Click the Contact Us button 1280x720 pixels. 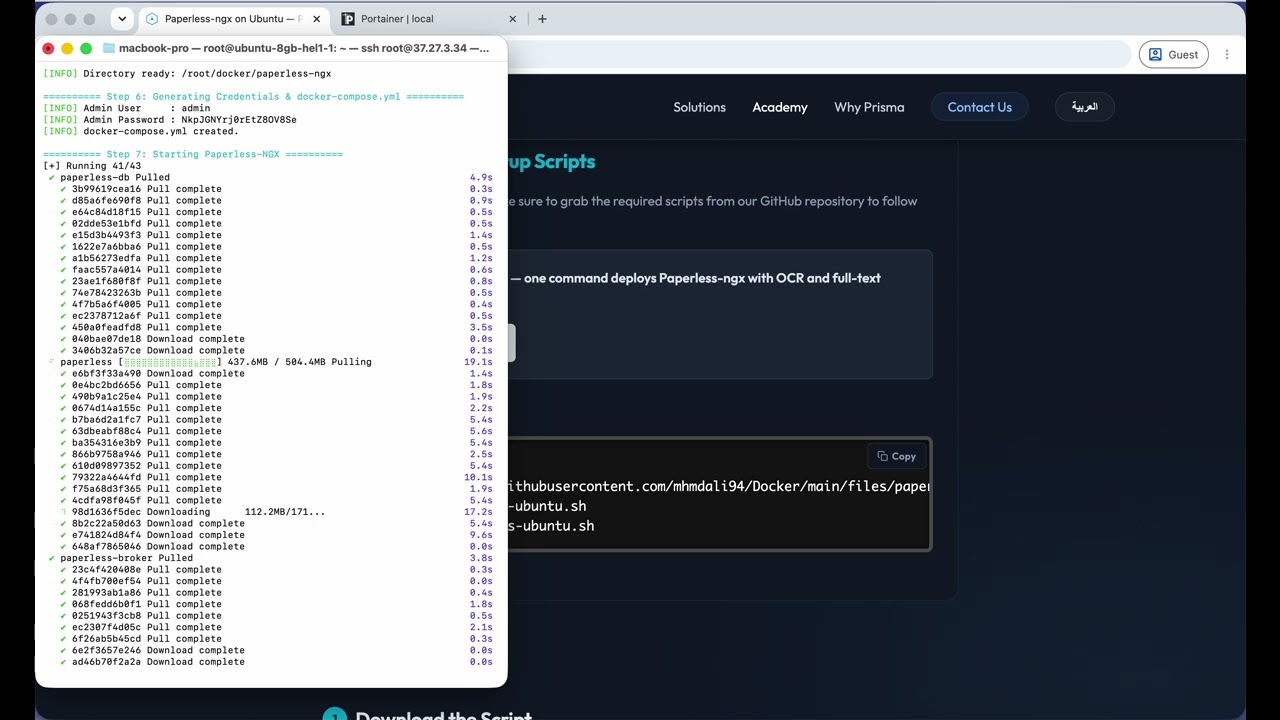(x=980, y=107)
